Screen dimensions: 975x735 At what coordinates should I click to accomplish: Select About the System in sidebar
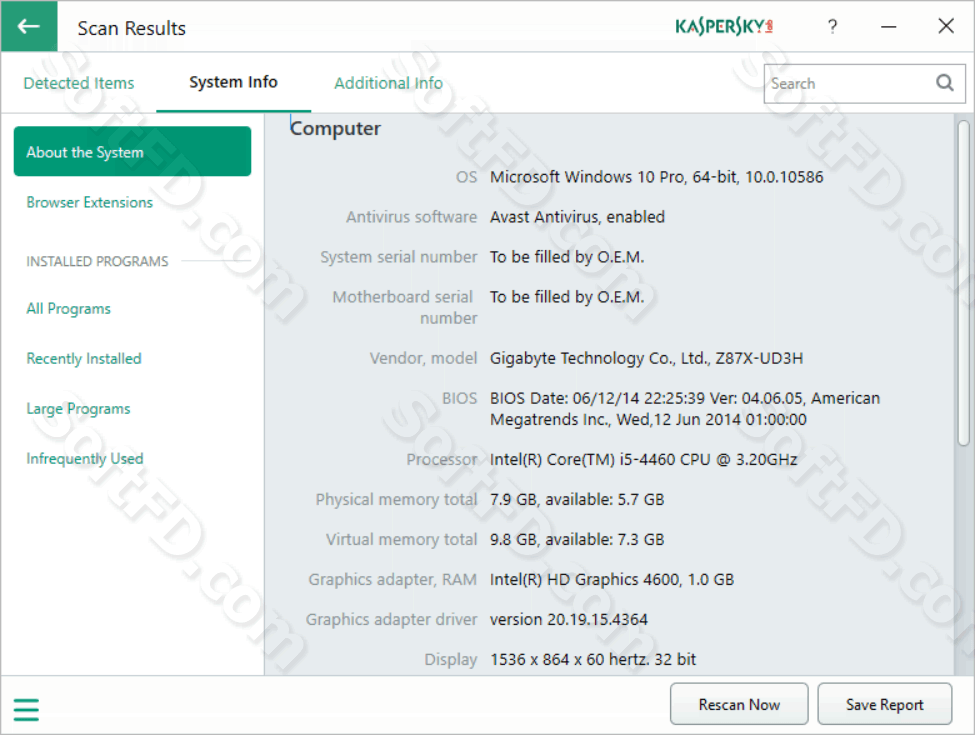[132, 152]
